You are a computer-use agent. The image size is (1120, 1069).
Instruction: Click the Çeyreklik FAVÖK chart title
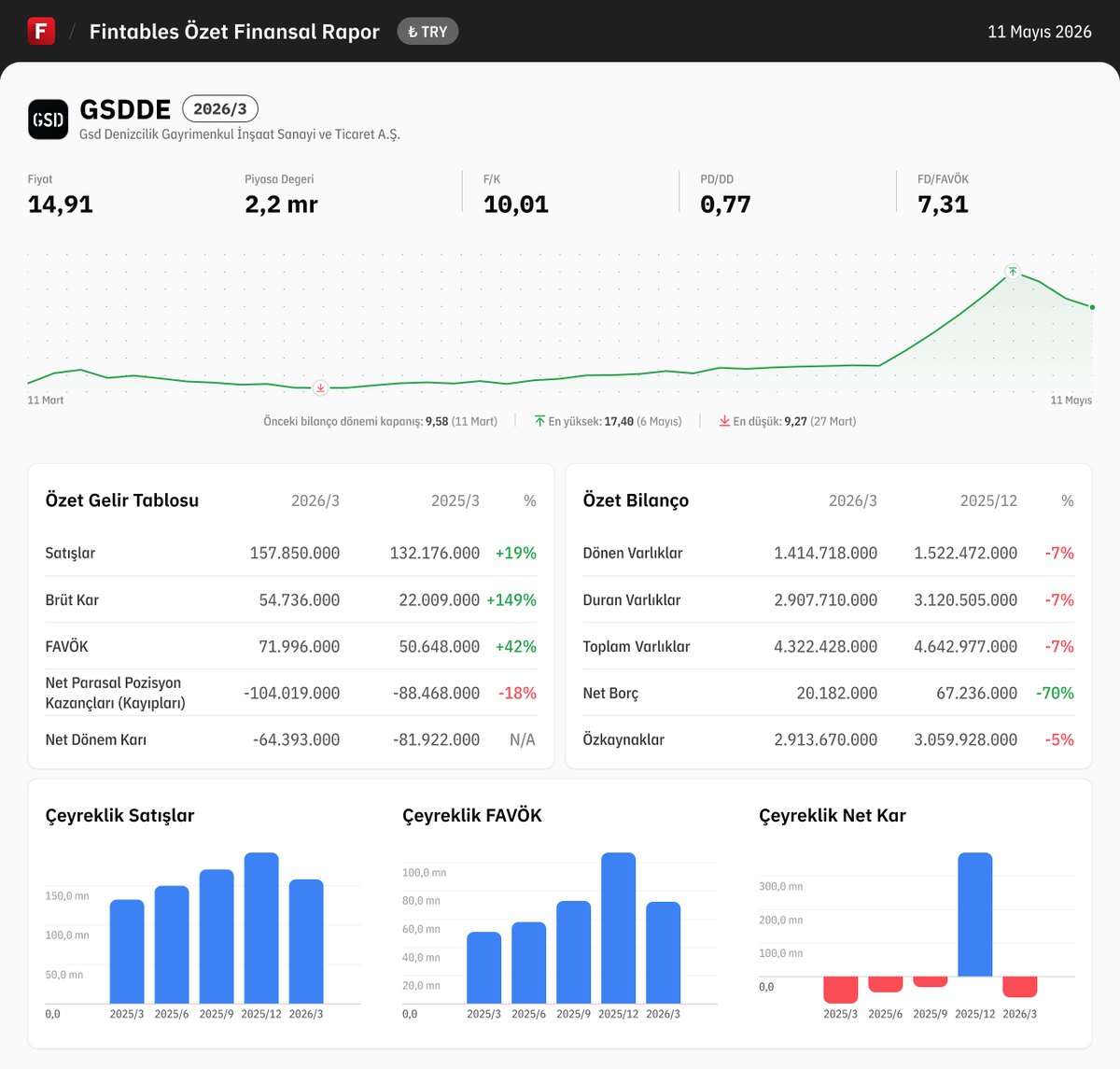point(472,815)
